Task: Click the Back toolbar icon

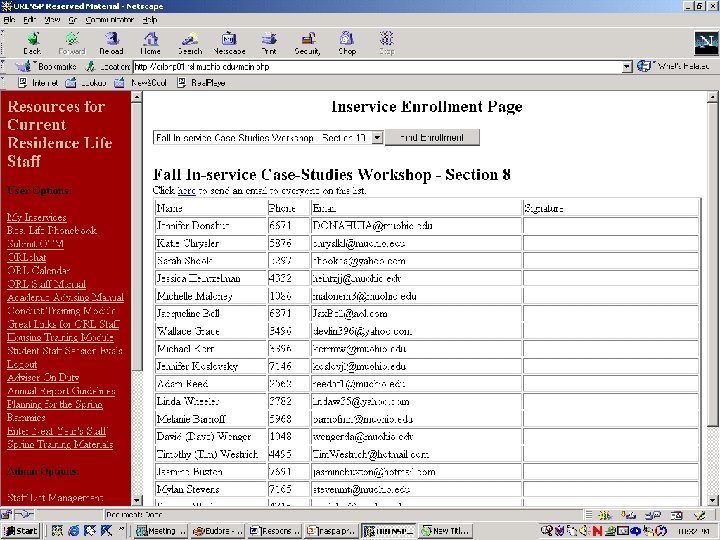Action: (32, 41)
